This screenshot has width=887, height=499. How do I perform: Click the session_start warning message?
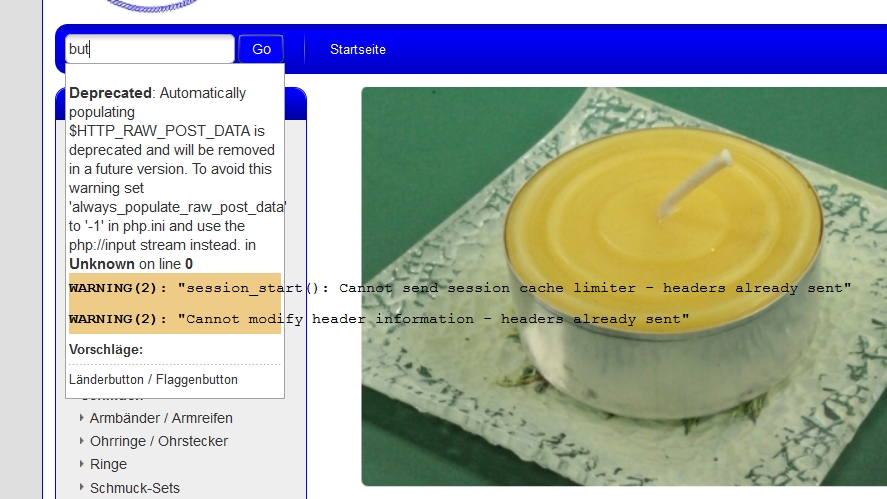point(459,288)
